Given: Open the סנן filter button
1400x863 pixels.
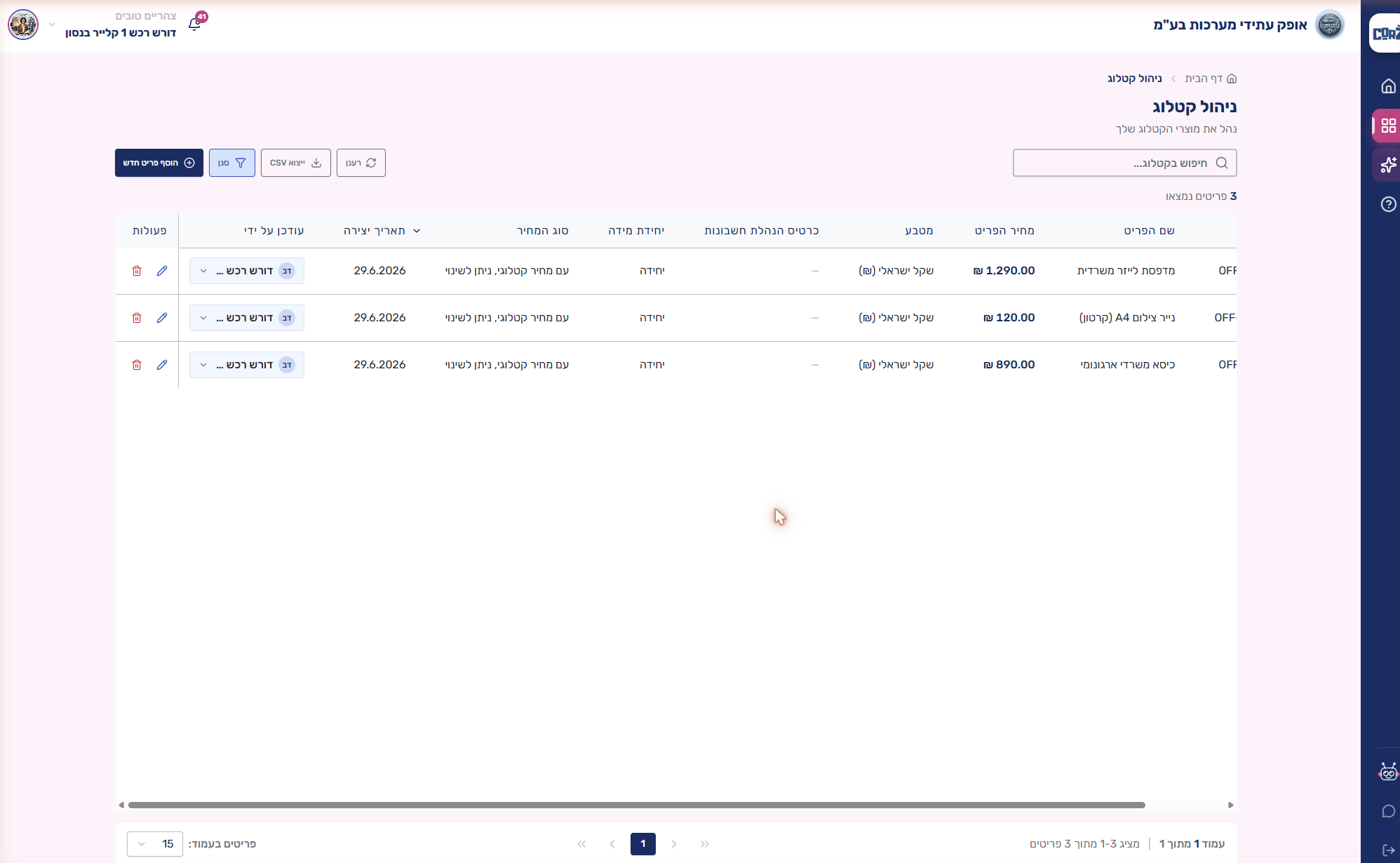Looking at the screenshot, I should (x=232, y=163).
